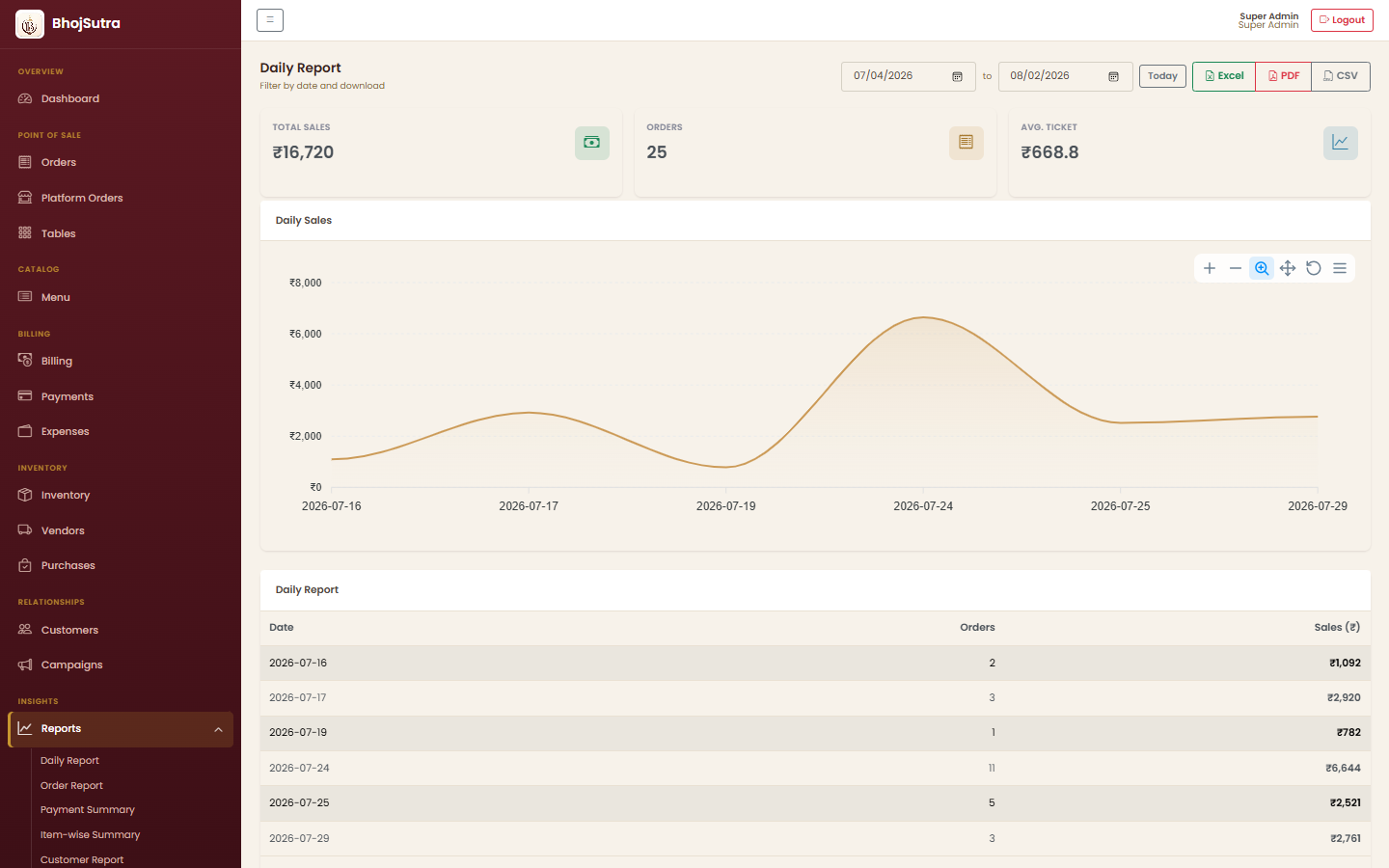Click the Expenses sidebar icon
The height and width of the screenshot is (868, 1389).
point(25,431)
